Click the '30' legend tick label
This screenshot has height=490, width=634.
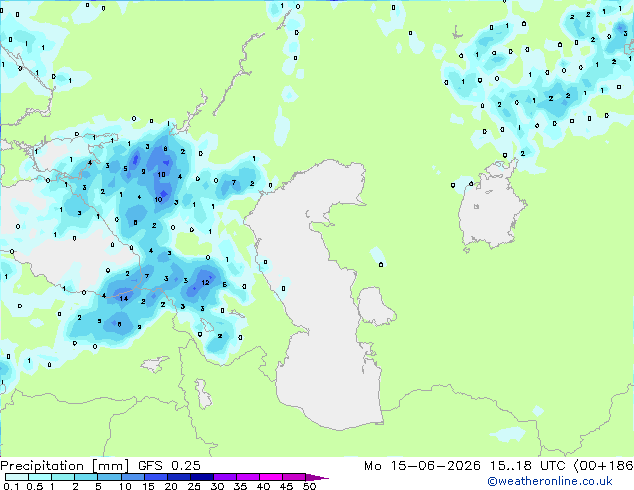click(x=217, y=486)
